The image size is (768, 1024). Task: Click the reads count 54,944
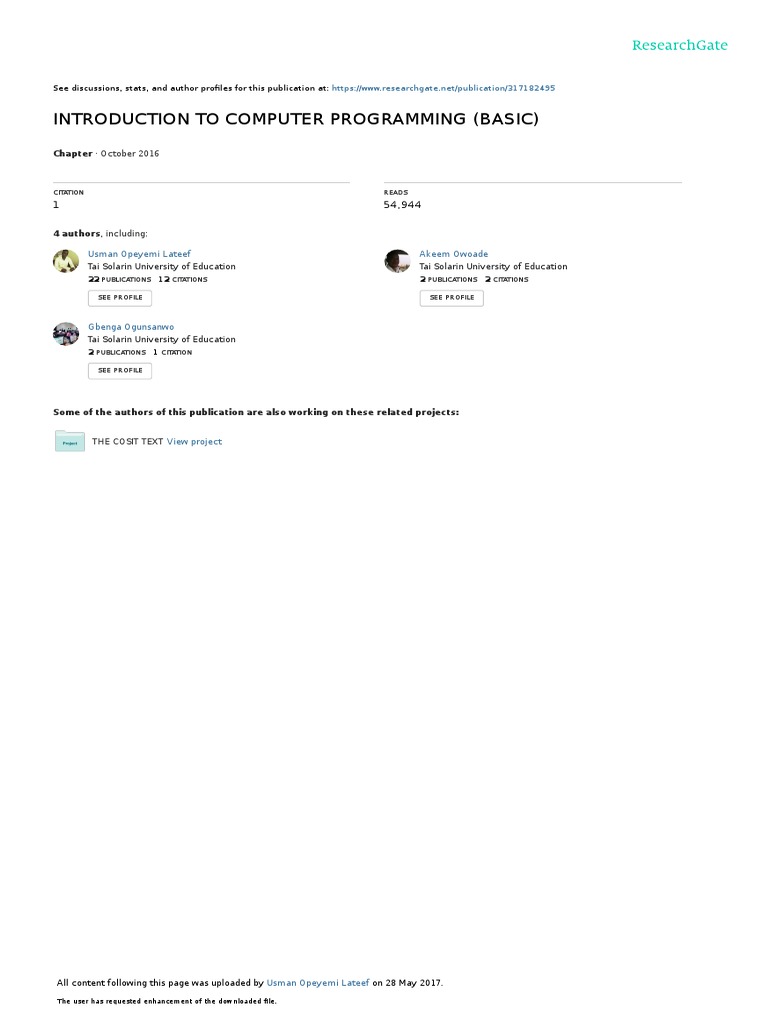[402, 205]
